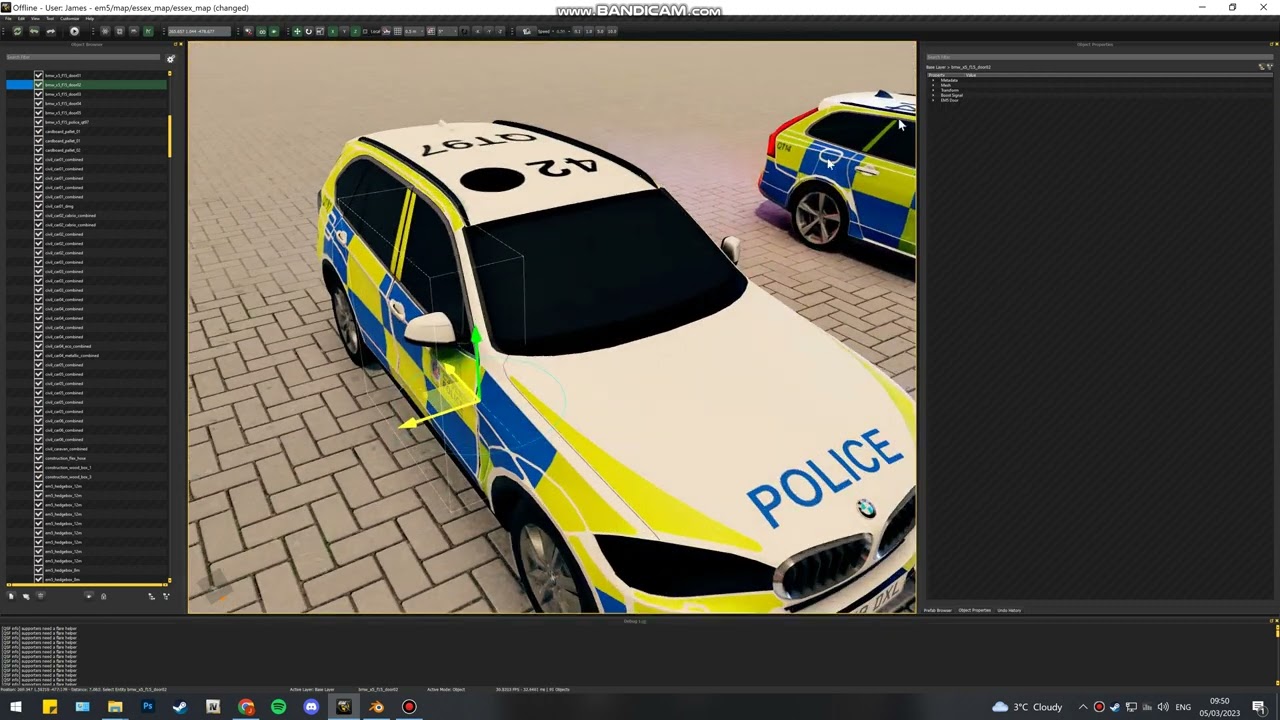
Task: Expand the EMS Door property group
Action: [x=933, y=100]
